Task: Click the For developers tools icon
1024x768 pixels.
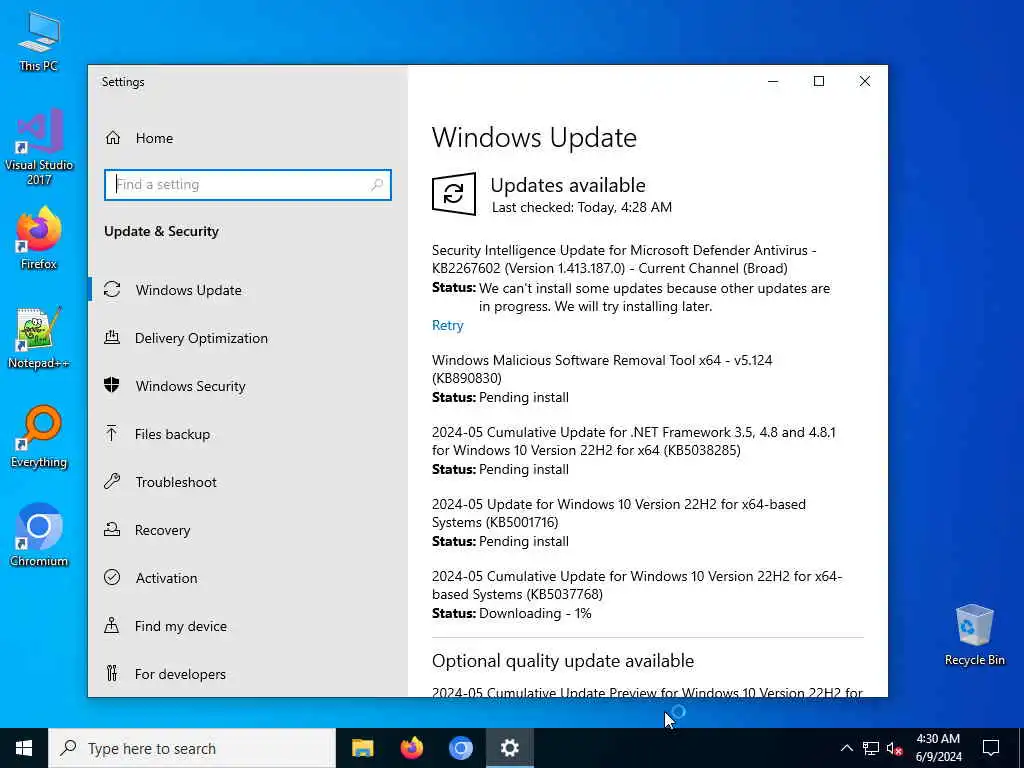Action: click(x=112, y=673)
